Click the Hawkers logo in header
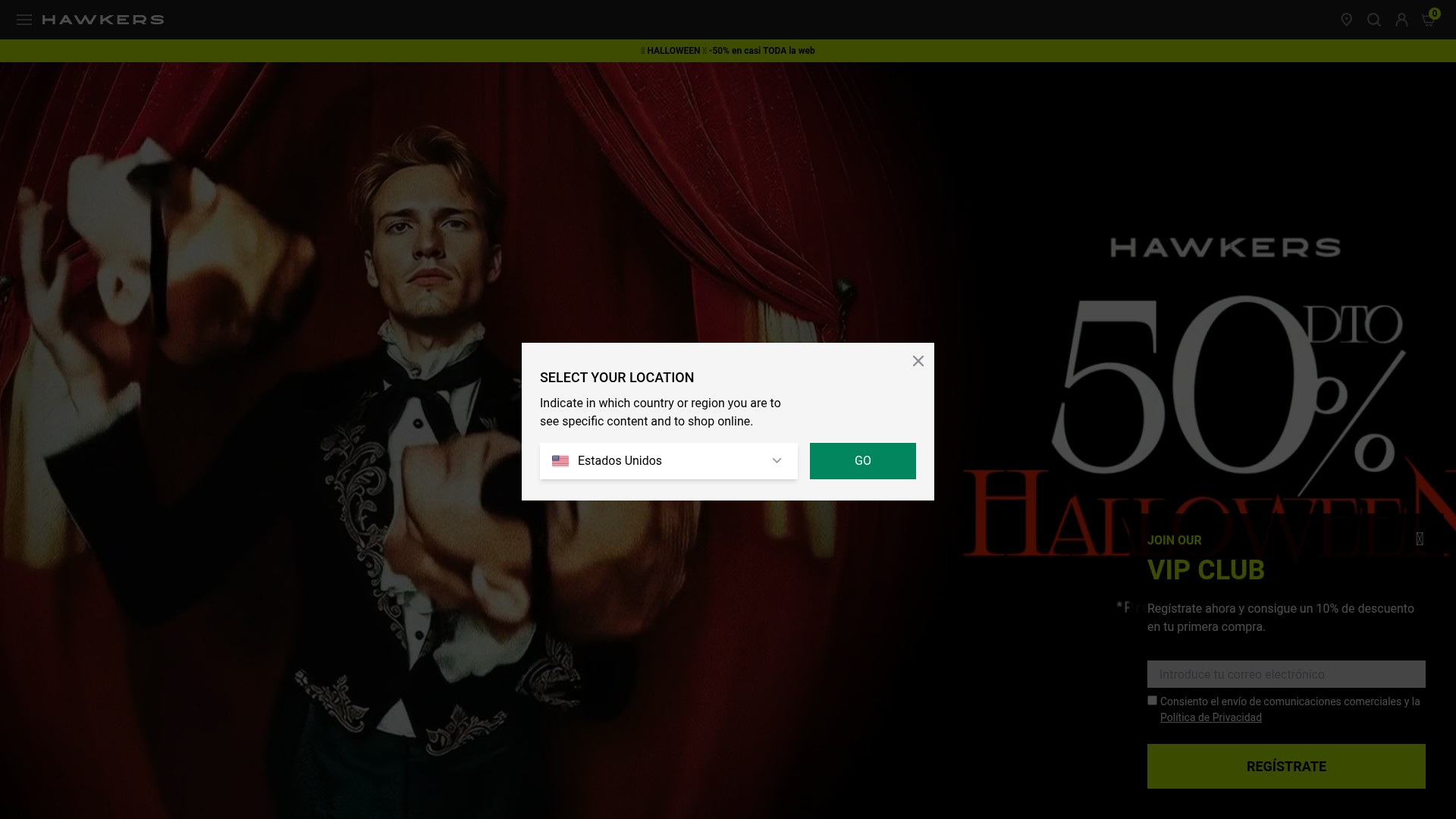This screenshot has height=819, width=1456. point(103,20)
